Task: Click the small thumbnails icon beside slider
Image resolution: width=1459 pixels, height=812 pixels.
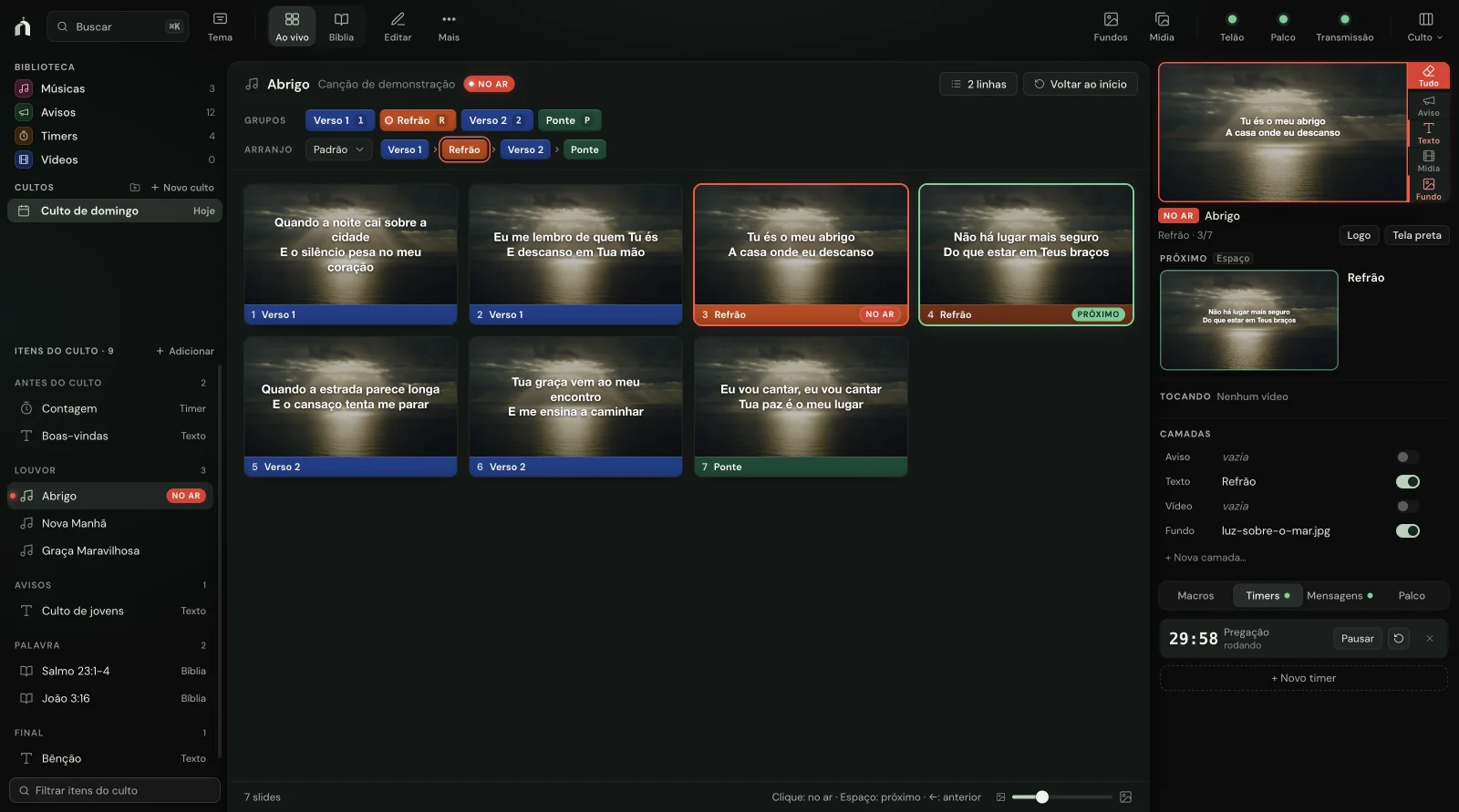Action: pos(1000,797)
